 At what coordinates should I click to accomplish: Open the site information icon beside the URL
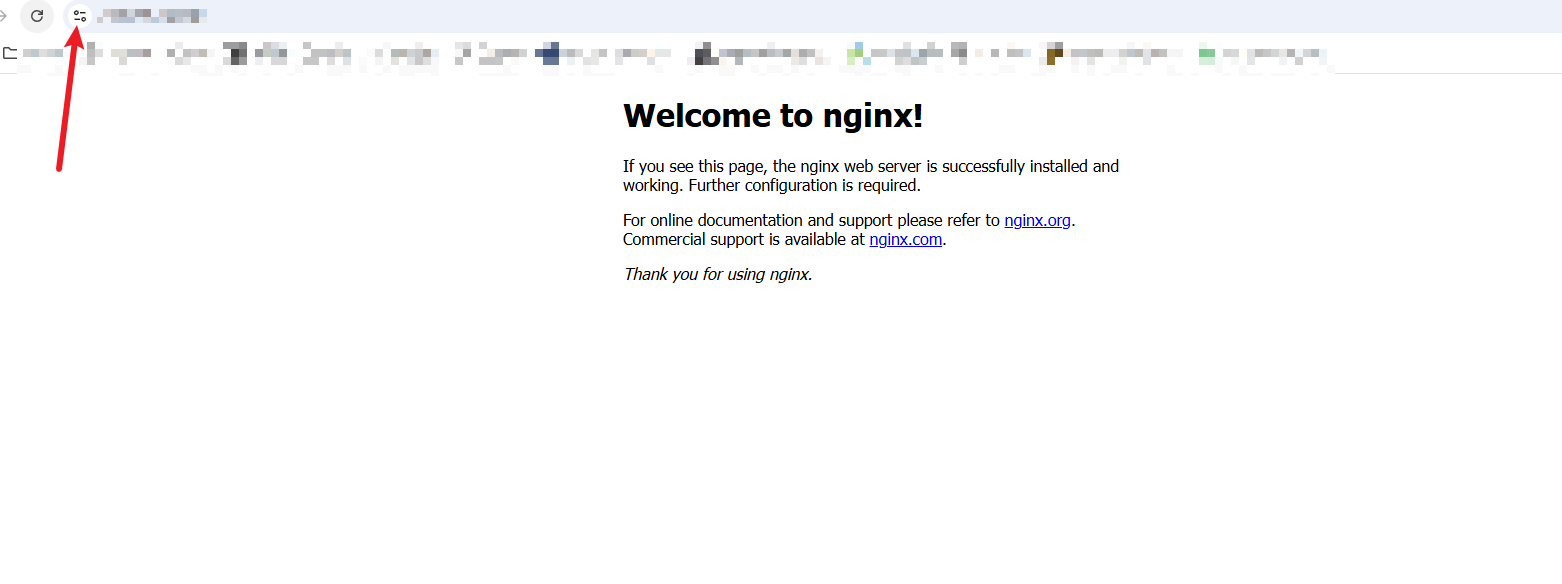[80, 16]
